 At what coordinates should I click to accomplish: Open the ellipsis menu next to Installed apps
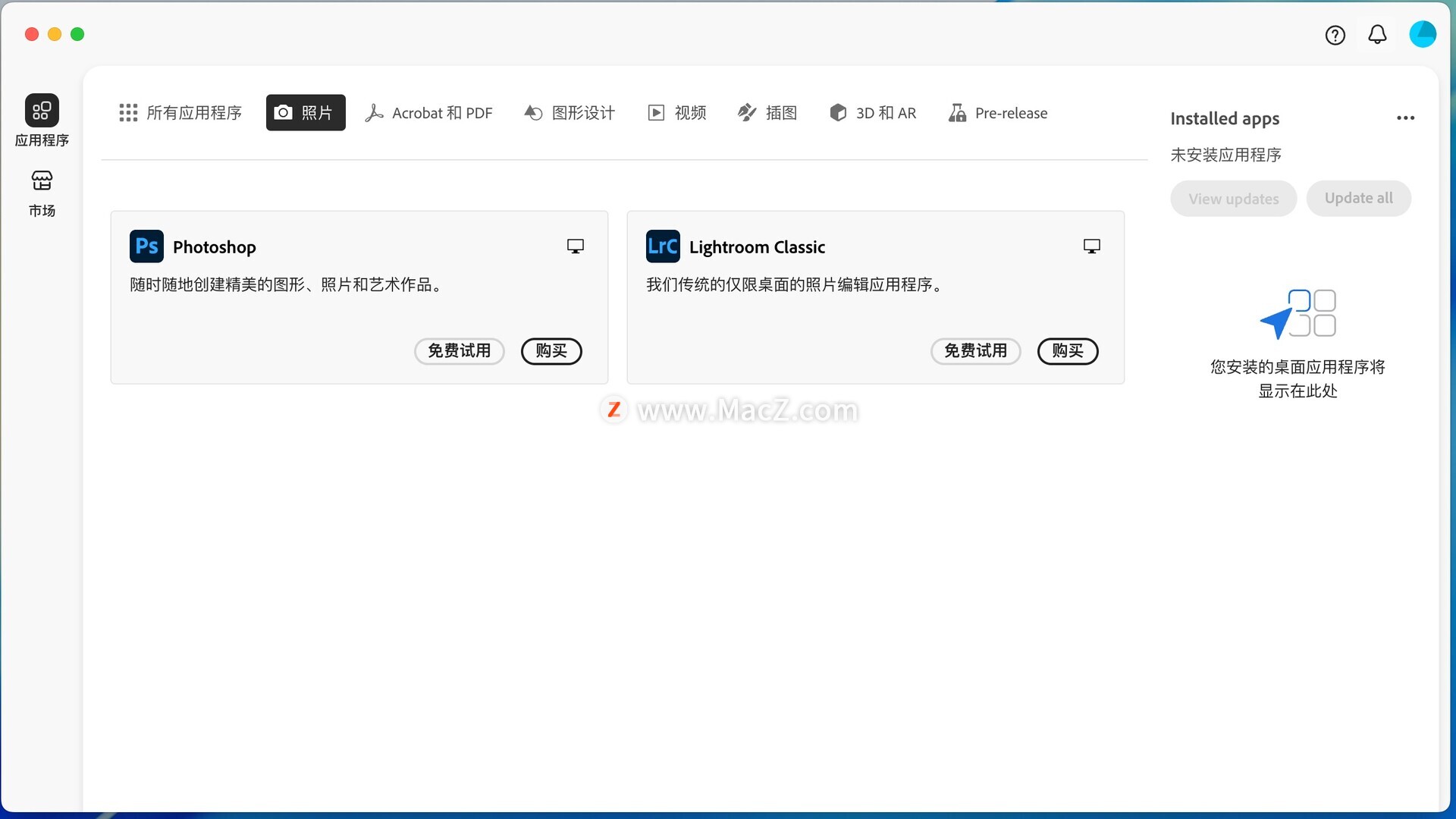coord(1406,118)
